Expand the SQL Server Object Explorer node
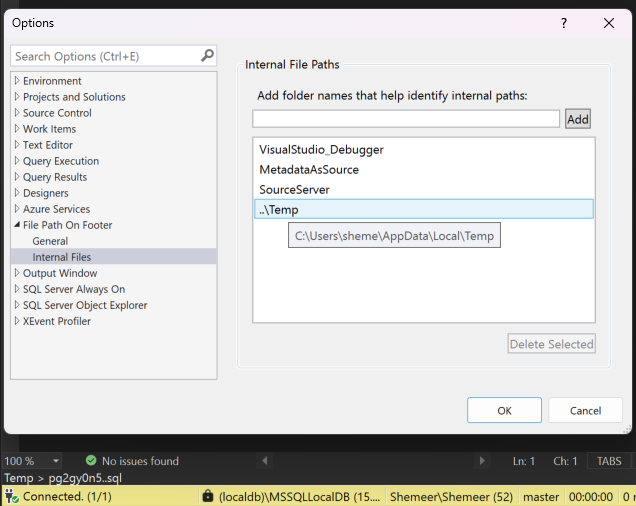Viewport: 636px width, 506px height. [17, 305]
